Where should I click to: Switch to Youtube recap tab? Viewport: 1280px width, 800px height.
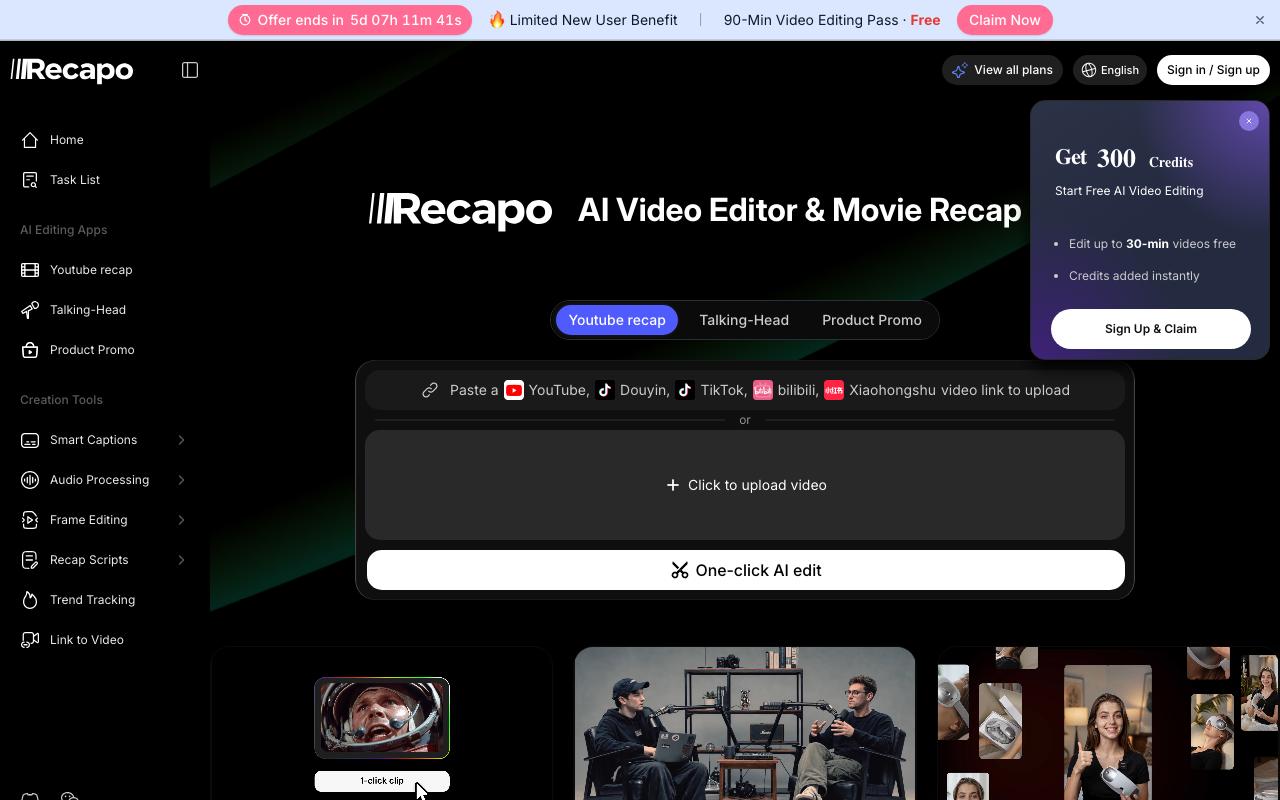tap(617, 320)
